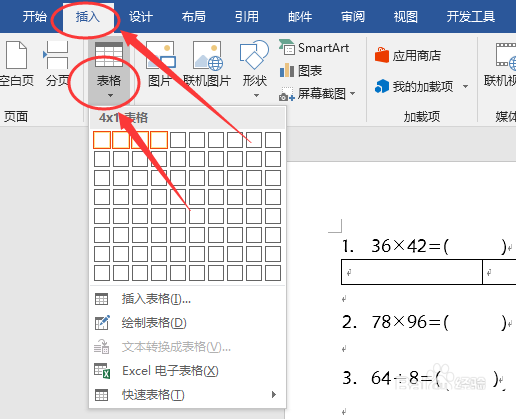The height and width of the screenshot is (419, 516).
Task: Switch to the 设计 design tab
Action: 141,17
